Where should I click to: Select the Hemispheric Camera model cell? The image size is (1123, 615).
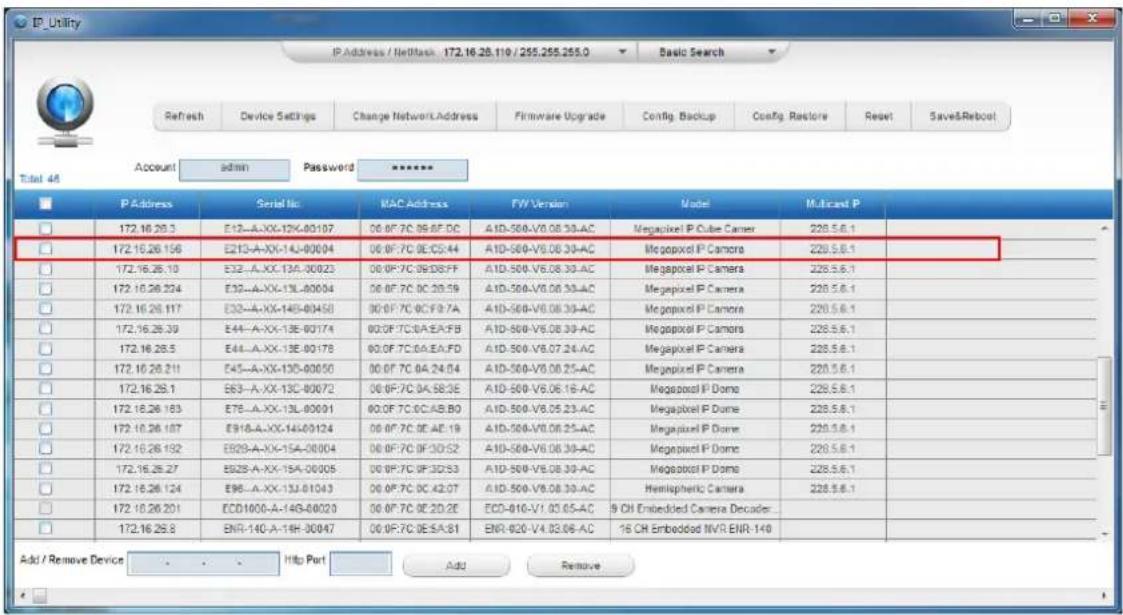695,489
